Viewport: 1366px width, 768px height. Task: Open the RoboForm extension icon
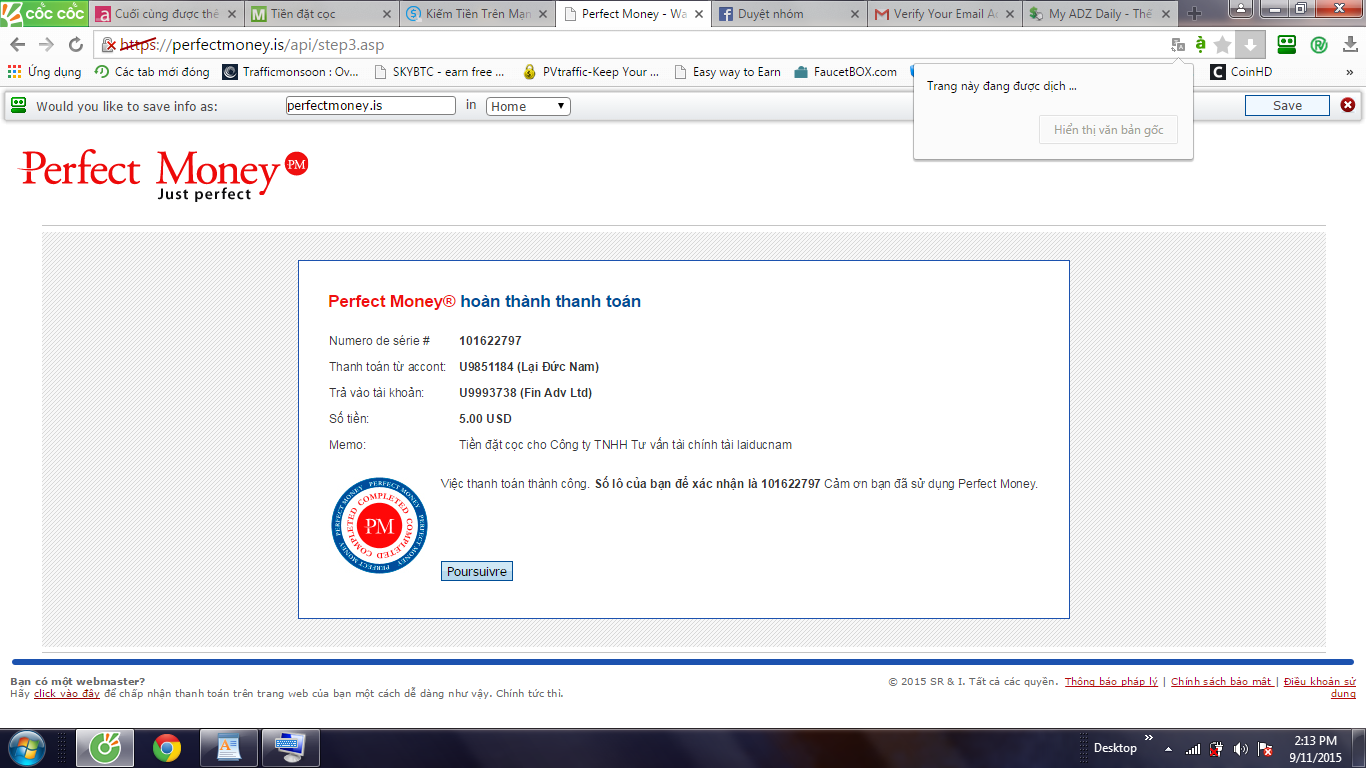(x=1287, y=45)
